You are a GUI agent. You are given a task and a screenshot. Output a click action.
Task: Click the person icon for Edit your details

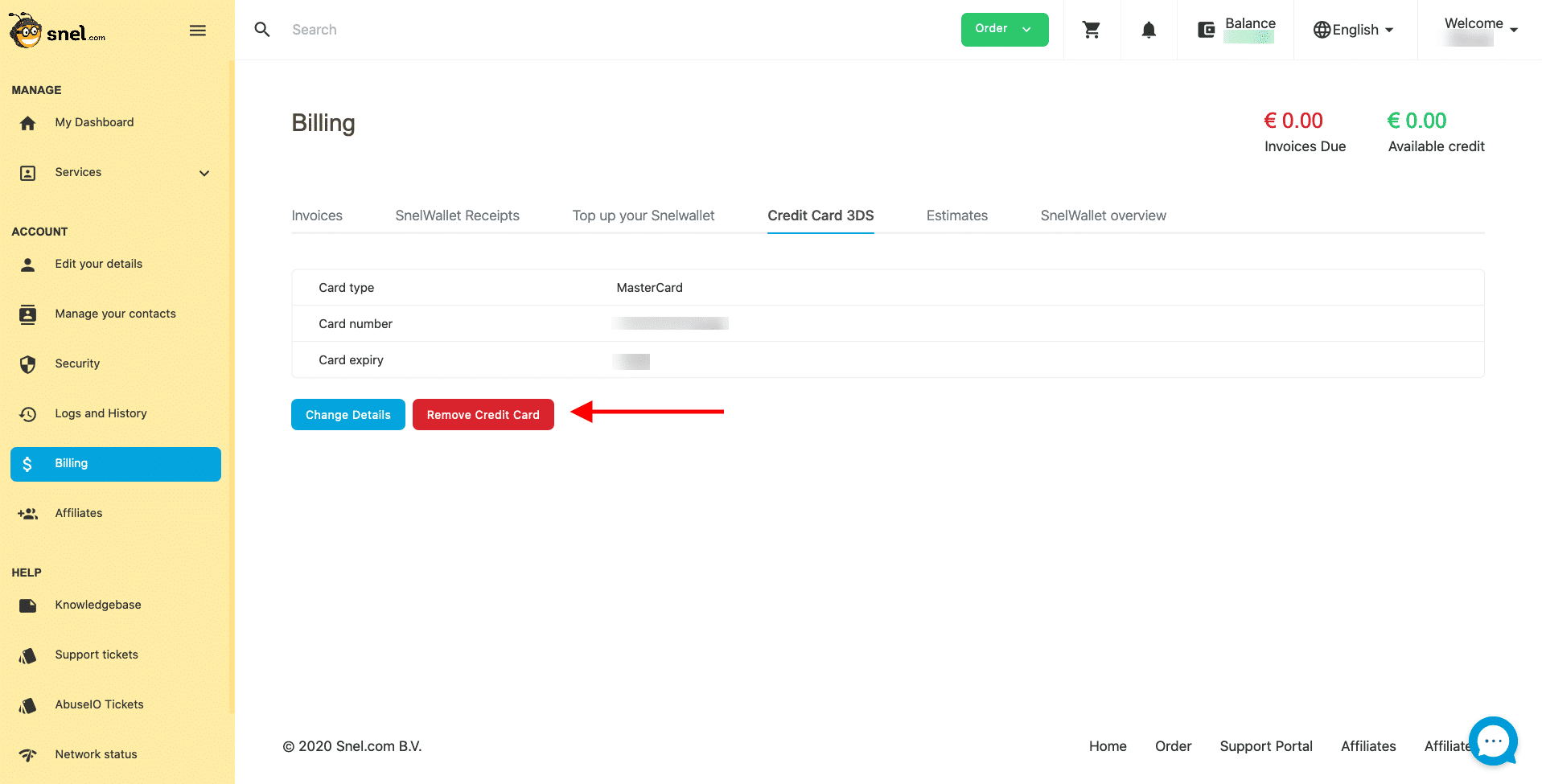pyautogui.click(x=28, y=265)
